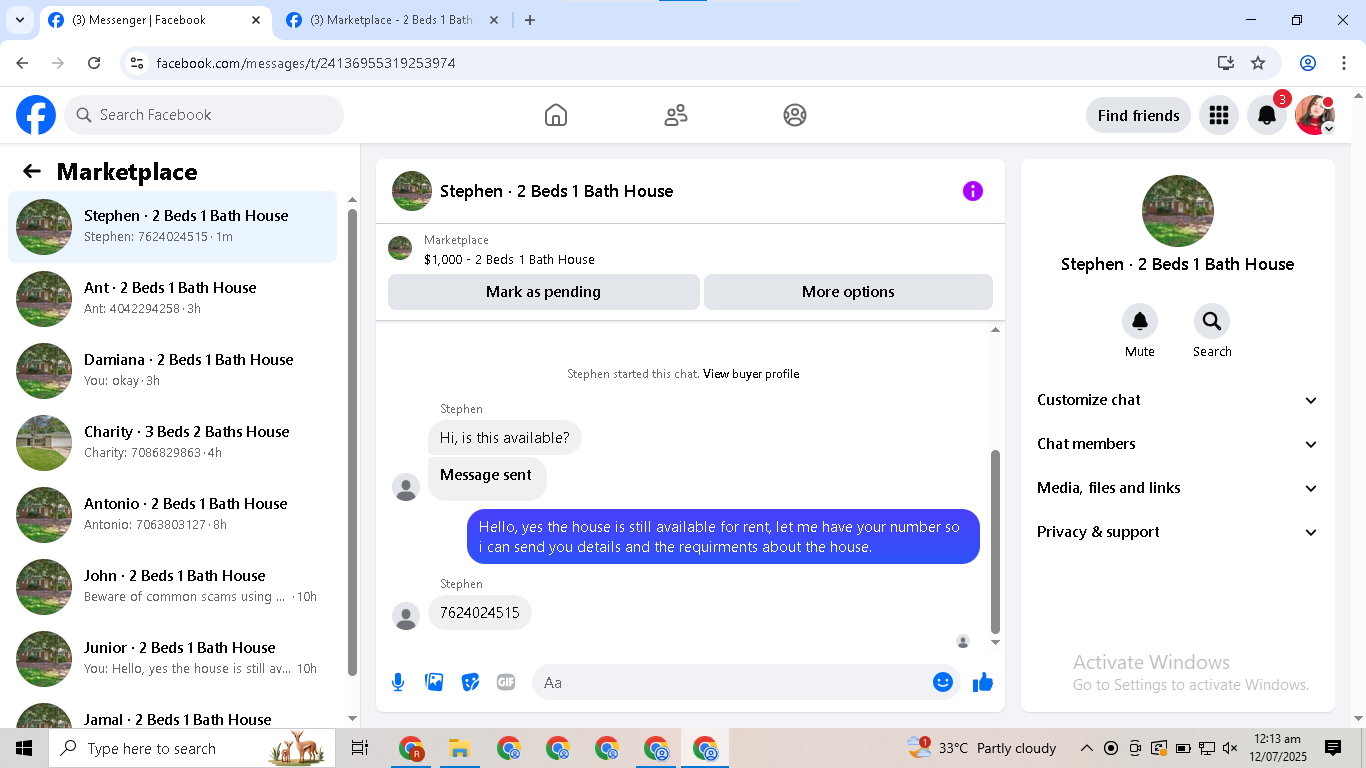Open Facebook Home icon

(556, 115)
